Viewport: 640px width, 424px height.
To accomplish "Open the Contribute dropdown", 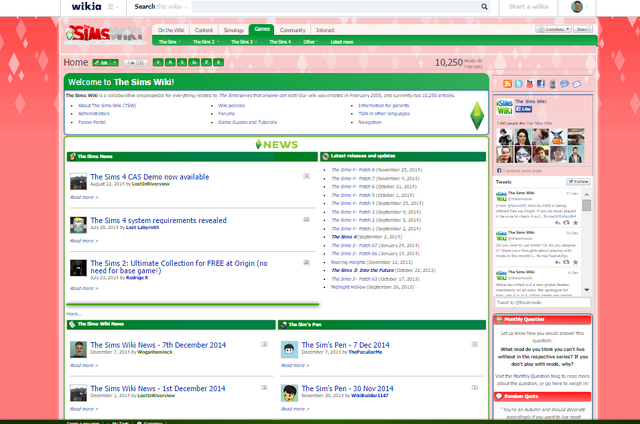I will 553,29.
